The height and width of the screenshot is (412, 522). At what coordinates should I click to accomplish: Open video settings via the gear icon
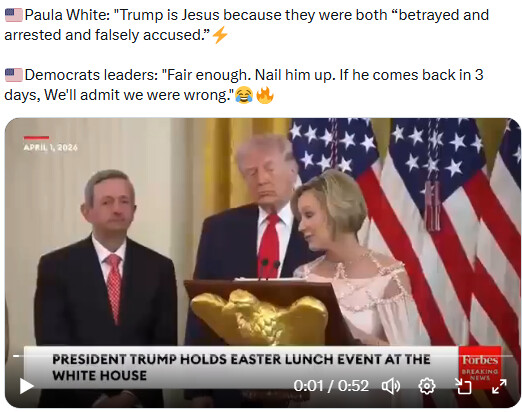[x=427, y=386]
